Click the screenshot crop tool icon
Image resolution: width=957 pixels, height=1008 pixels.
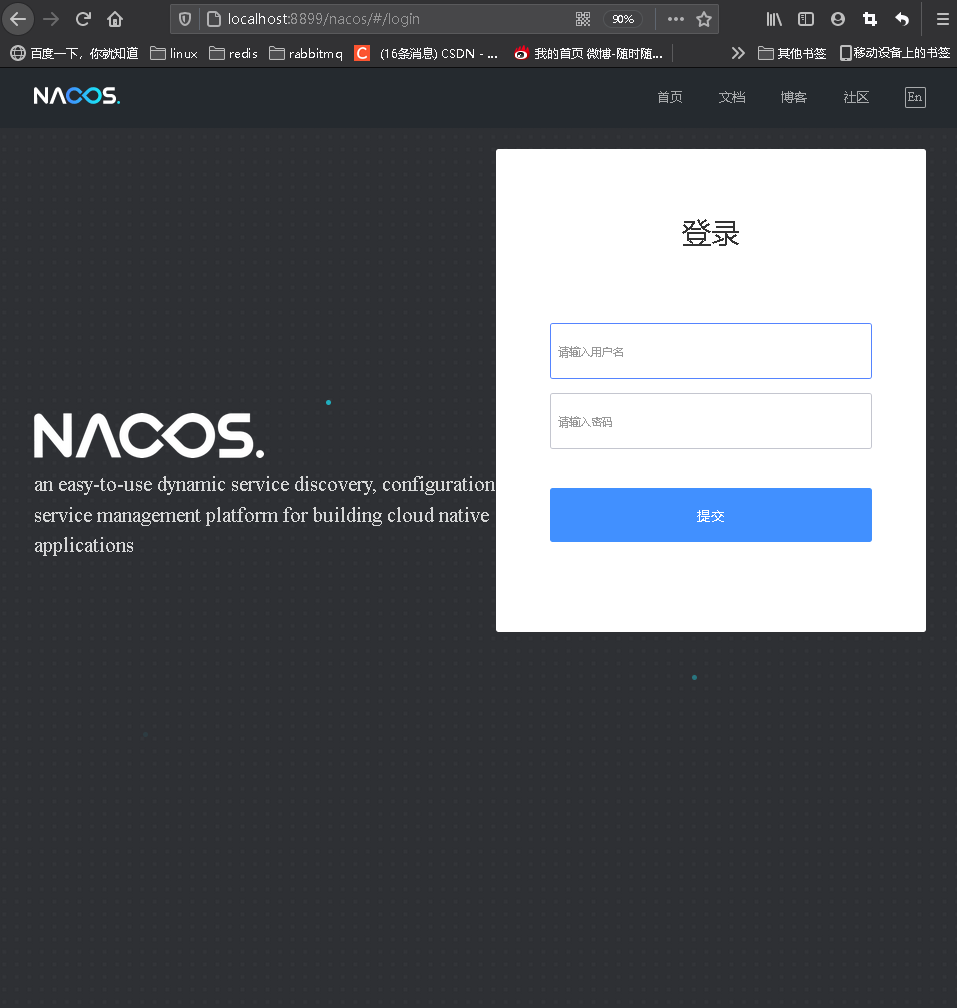click(870, 19)
